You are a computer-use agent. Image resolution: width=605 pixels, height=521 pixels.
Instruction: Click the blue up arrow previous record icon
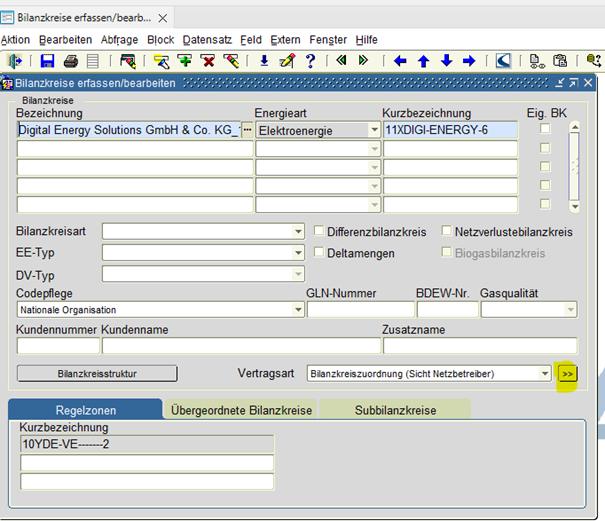tap(423, 61)
